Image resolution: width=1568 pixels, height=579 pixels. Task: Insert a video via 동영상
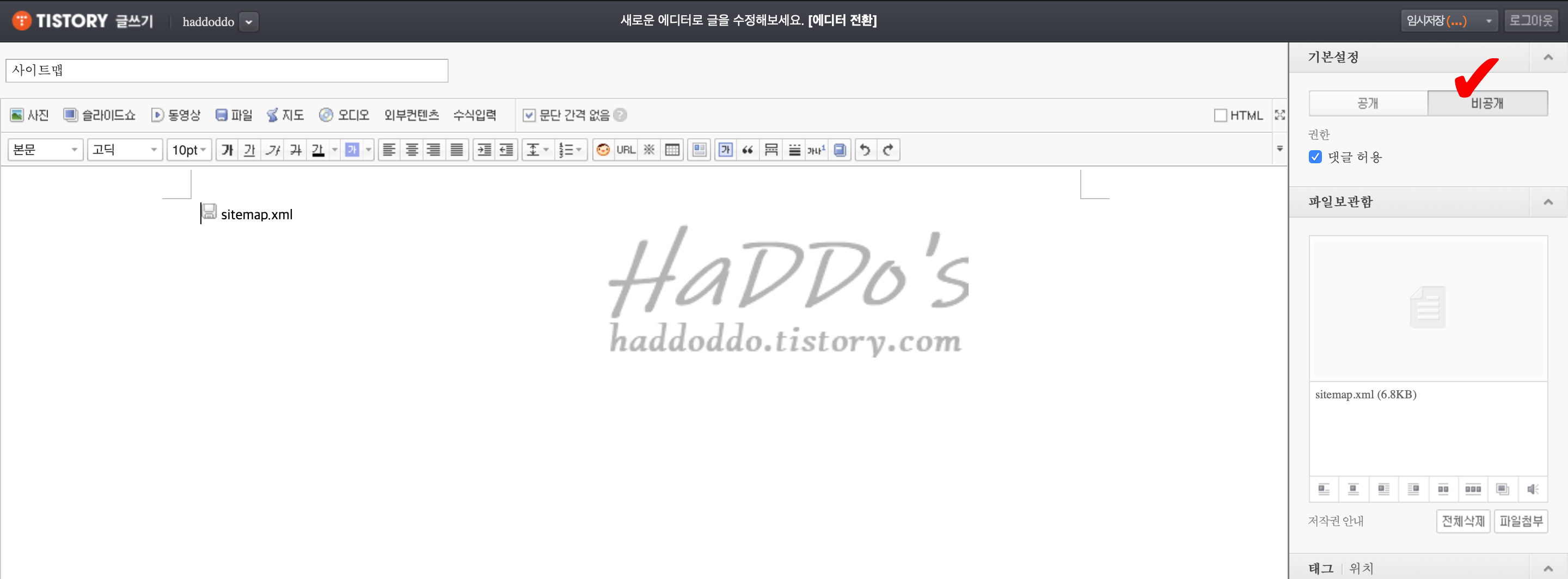click(176, 115)
